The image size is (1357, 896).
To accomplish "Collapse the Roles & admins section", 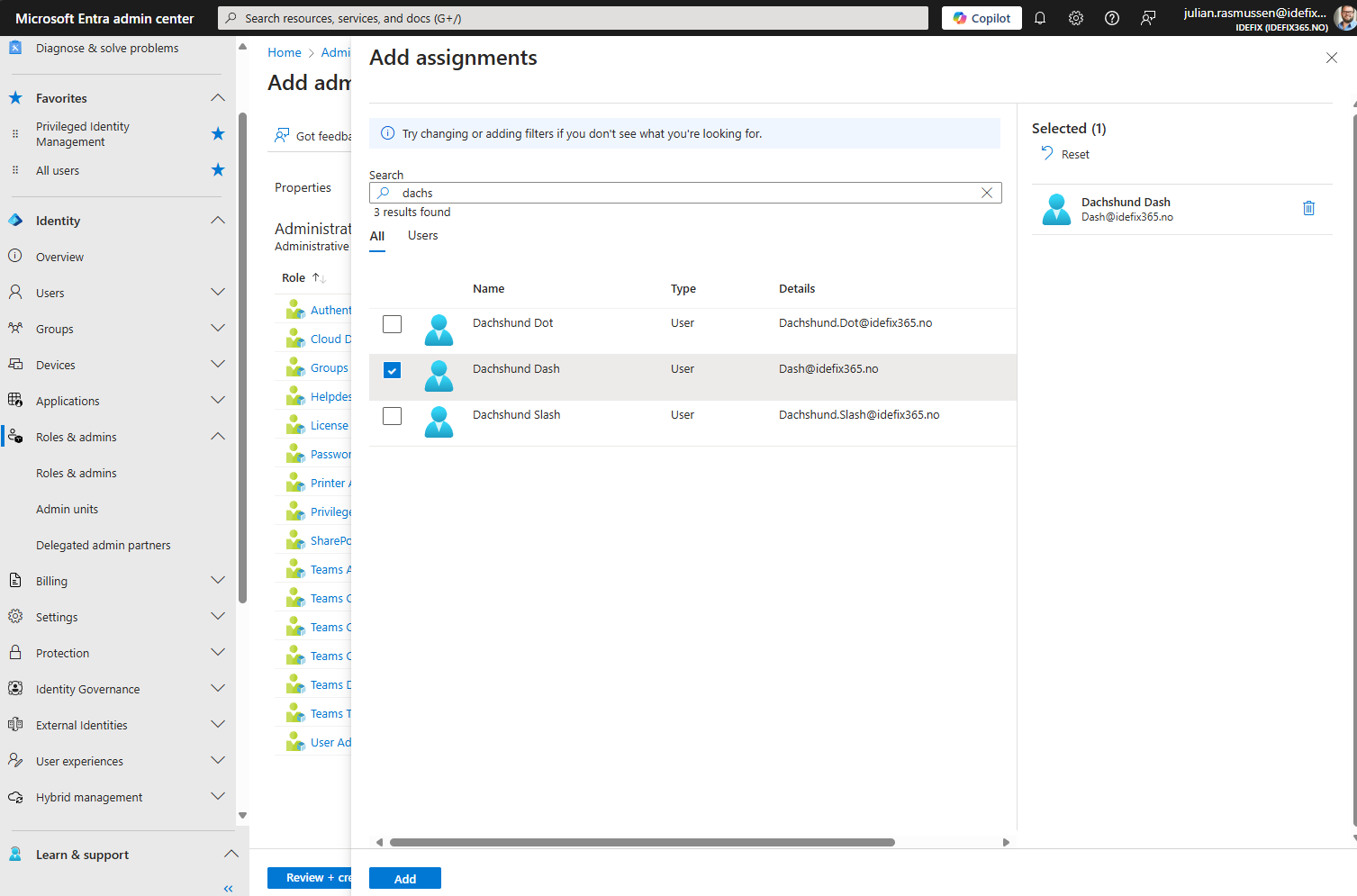I will click(x=218, y=436).
